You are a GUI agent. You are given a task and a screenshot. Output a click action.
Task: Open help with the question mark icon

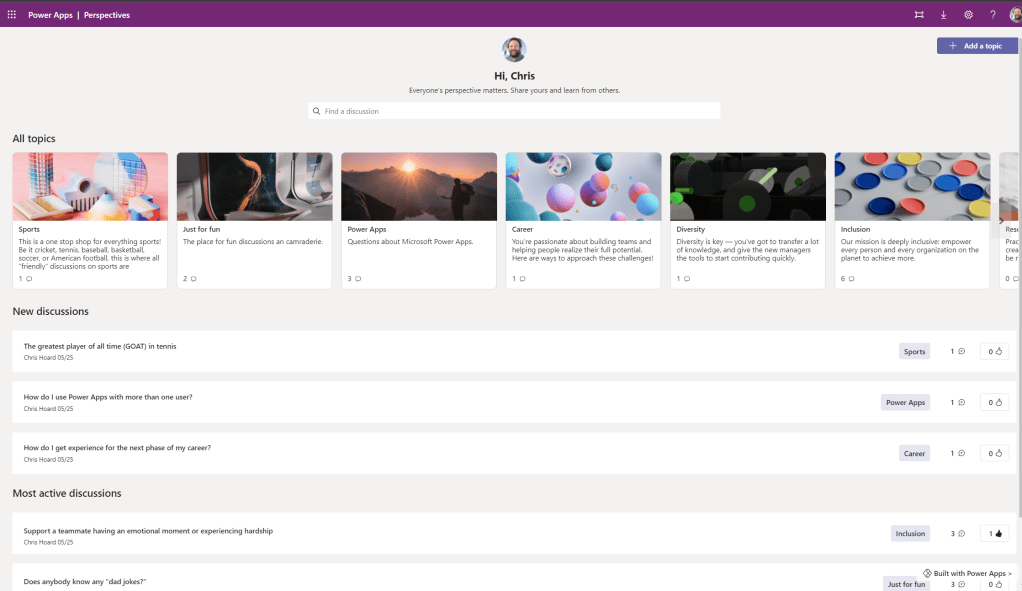992,15
